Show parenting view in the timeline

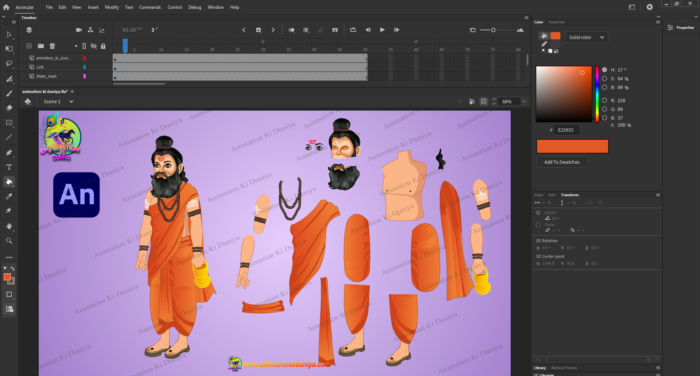[90, 30]
